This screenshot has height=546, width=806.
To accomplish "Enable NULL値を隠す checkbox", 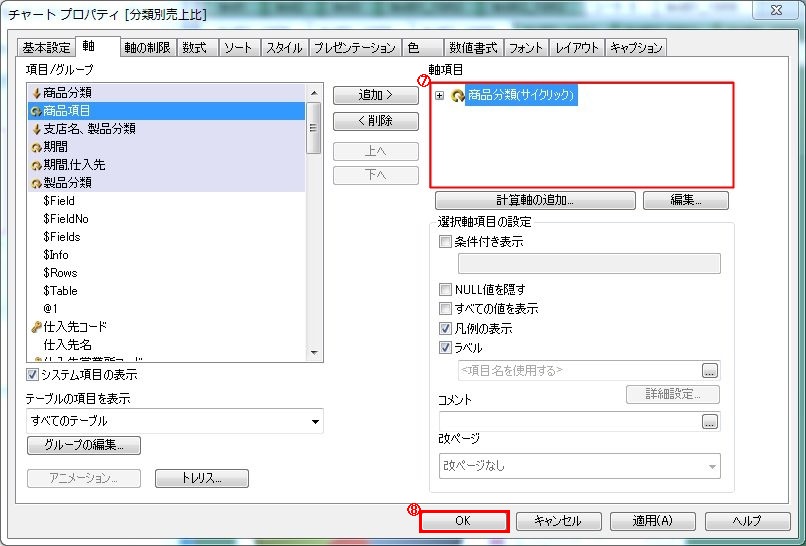I will pyautogui.click(x=445, y=289).
